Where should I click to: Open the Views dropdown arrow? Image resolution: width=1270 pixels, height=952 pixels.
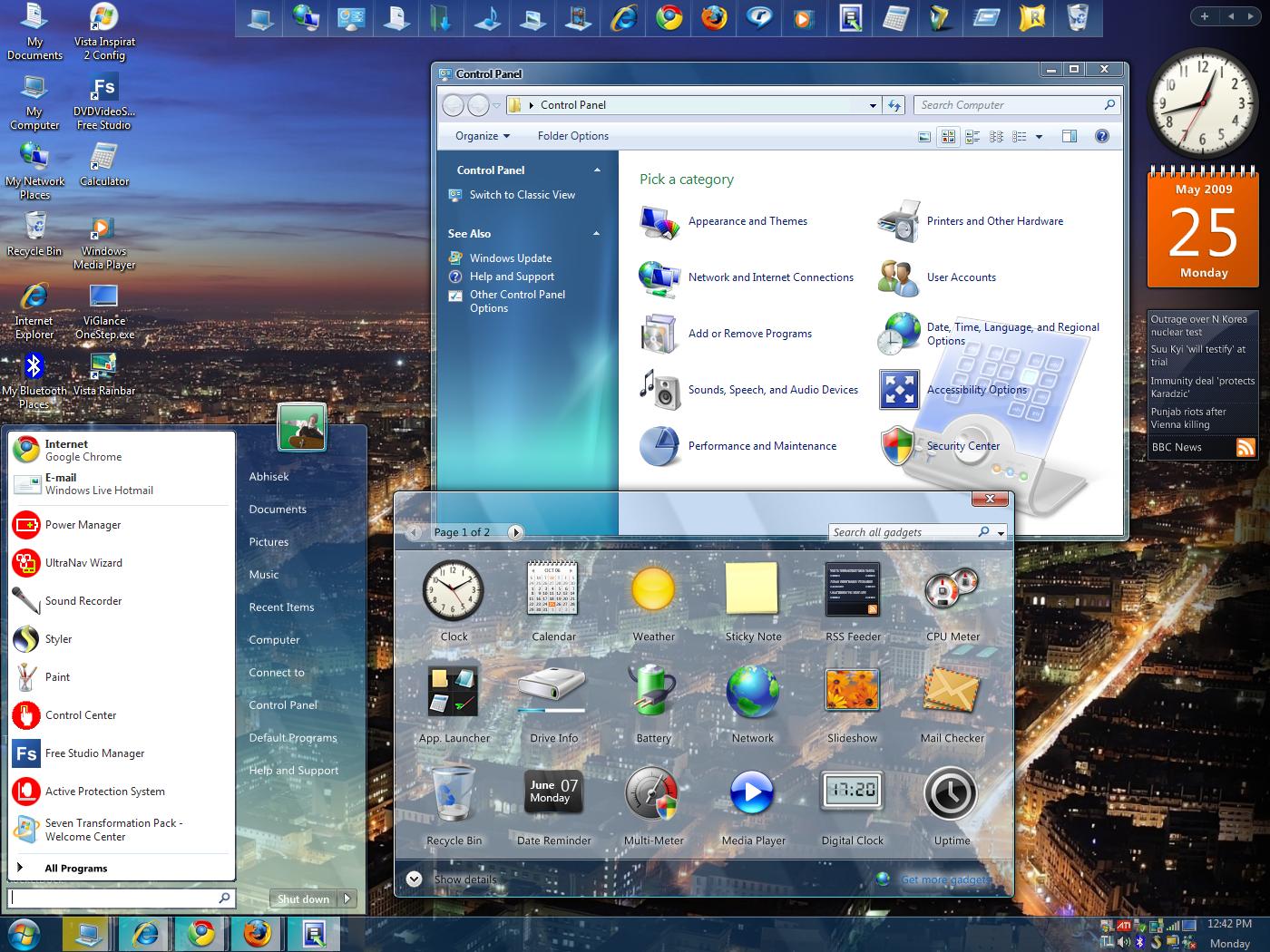1039,137
